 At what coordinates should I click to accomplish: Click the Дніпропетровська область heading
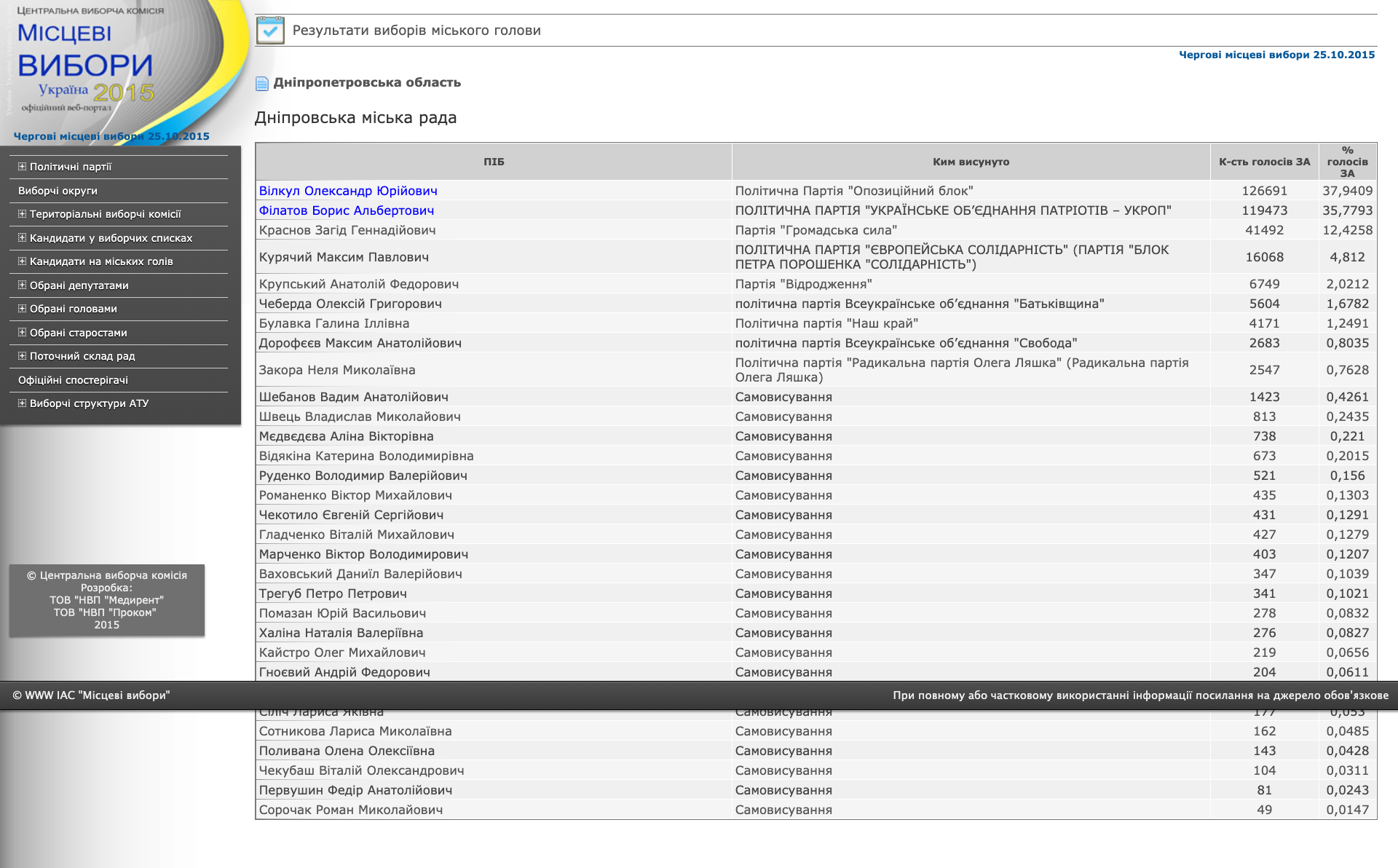[x=367, y=82]
